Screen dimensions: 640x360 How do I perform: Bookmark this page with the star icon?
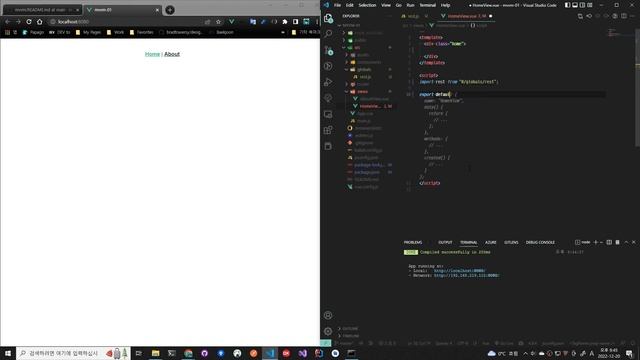coord(218,22)
